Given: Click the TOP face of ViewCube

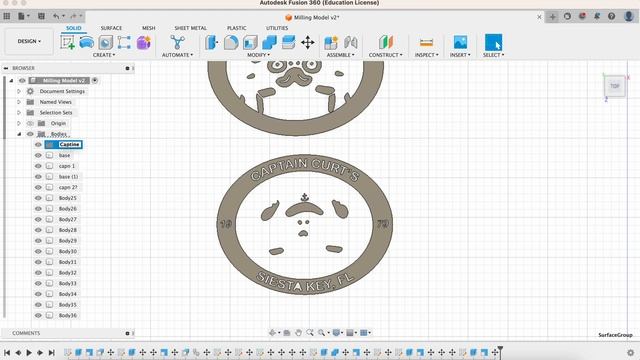Looking at the screenshot, I should [x=615, y=86].
